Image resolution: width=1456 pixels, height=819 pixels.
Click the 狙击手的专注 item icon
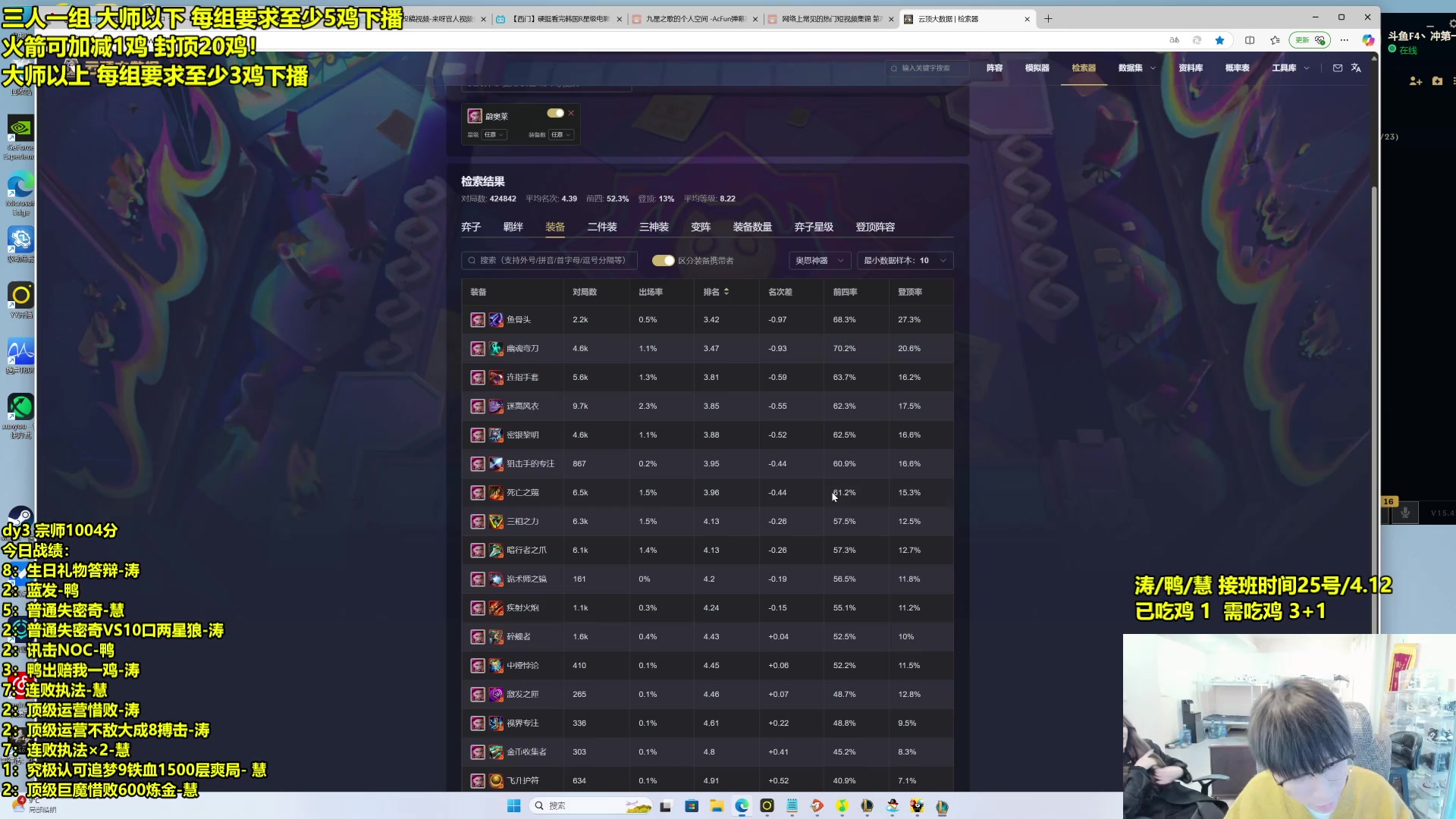[x=496, y=464]
